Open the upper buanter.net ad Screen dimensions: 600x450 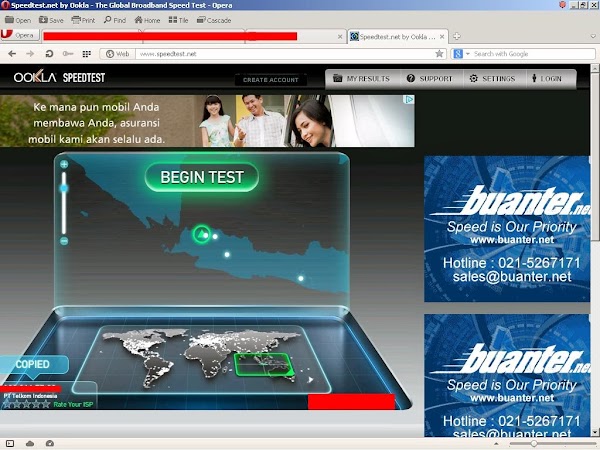pos(507,228)
